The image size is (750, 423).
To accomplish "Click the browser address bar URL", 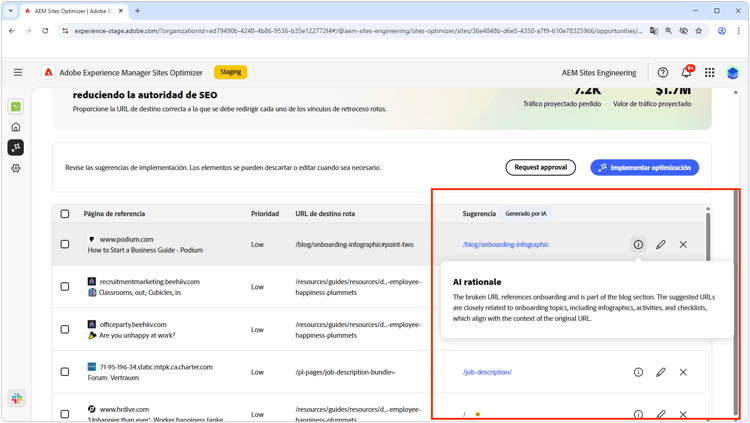I will [358, 31].
